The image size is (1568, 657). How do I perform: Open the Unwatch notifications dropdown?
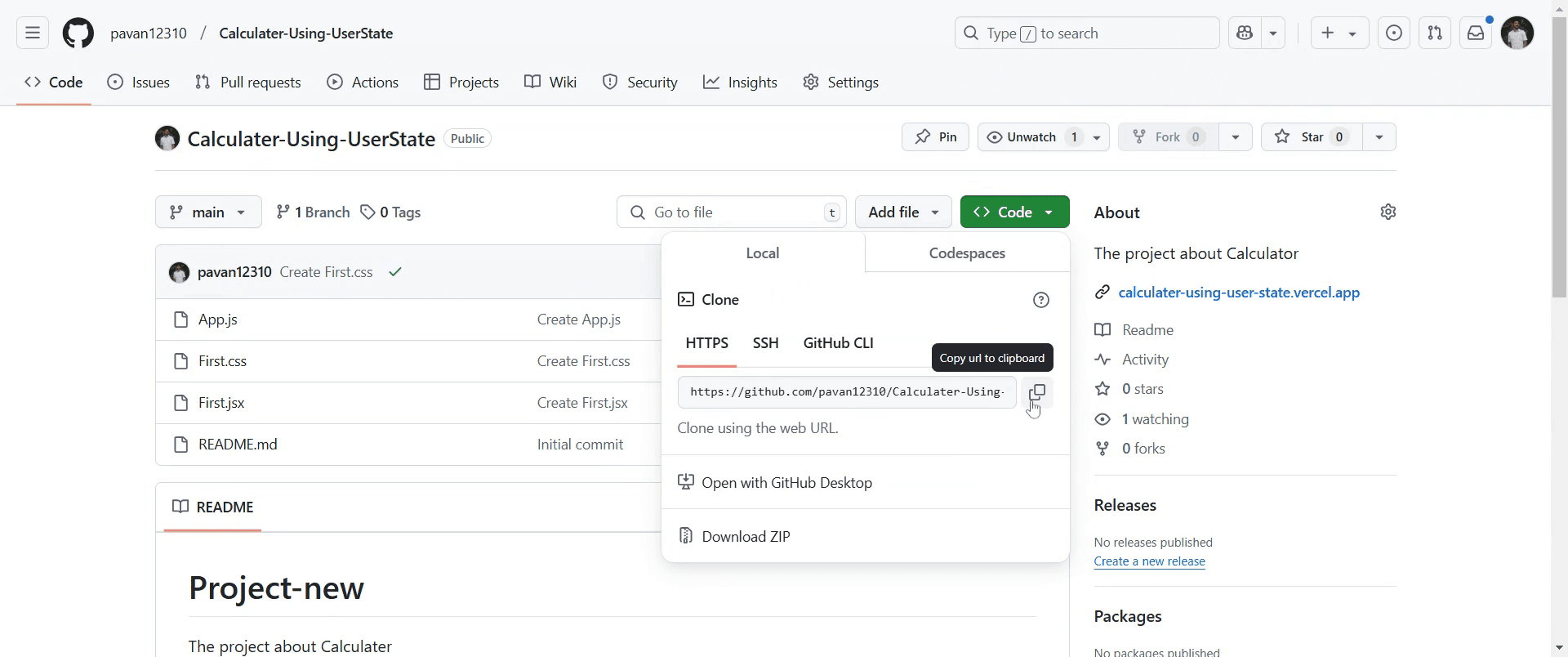1044,137
